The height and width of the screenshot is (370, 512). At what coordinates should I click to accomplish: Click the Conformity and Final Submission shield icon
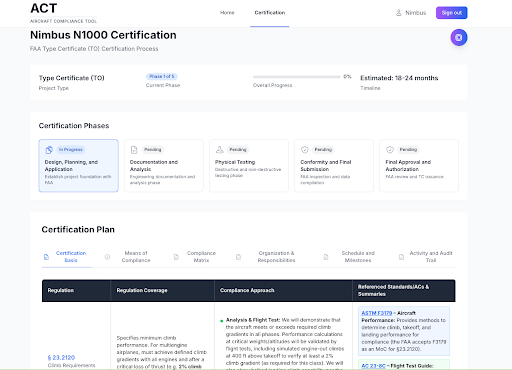pyautogui.click(x=305, y=150)
